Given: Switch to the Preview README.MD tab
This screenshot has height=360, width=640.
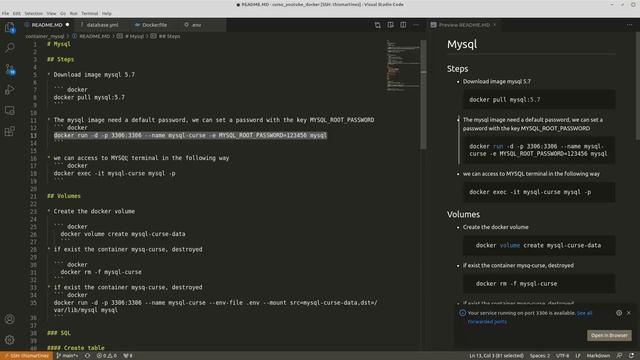Looking at the screenshot, I should tap(464, 25).
